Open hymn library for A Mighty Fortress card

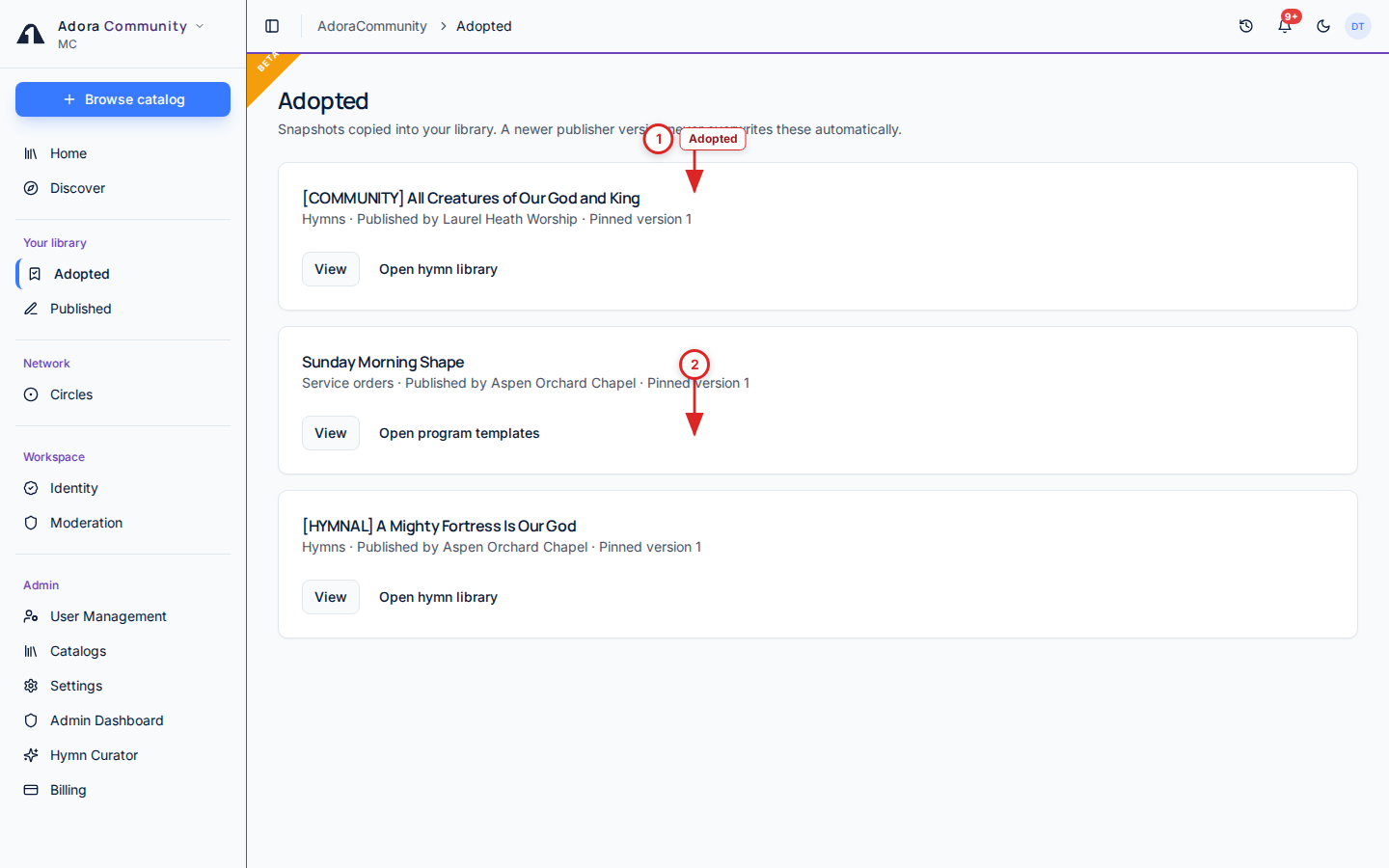(x=438, y=597)
